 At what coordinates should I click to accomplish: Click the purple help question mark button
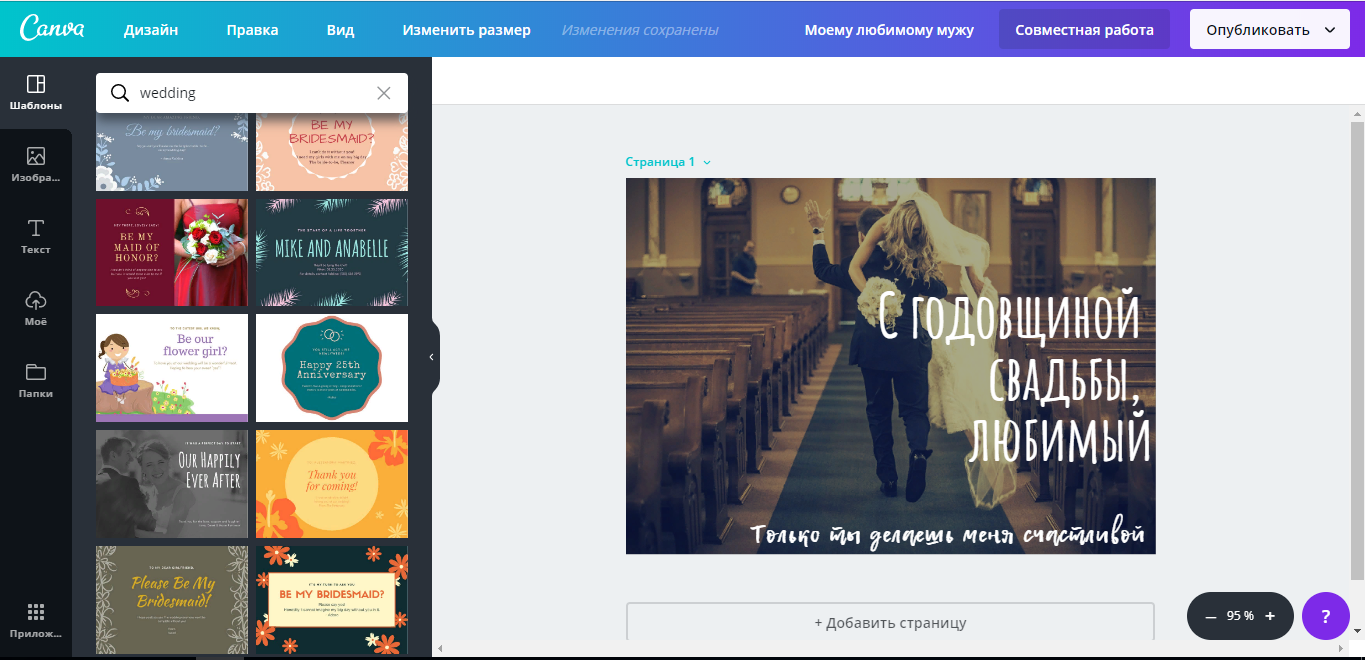coord(1326,616)
